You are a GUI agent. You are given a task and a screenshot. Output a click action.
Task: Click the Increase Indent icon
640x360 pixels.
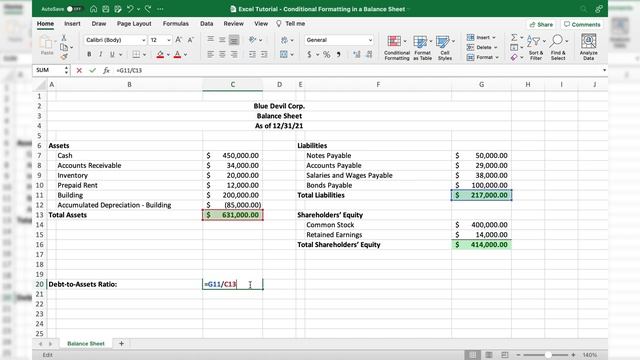[x=264, y=54]
